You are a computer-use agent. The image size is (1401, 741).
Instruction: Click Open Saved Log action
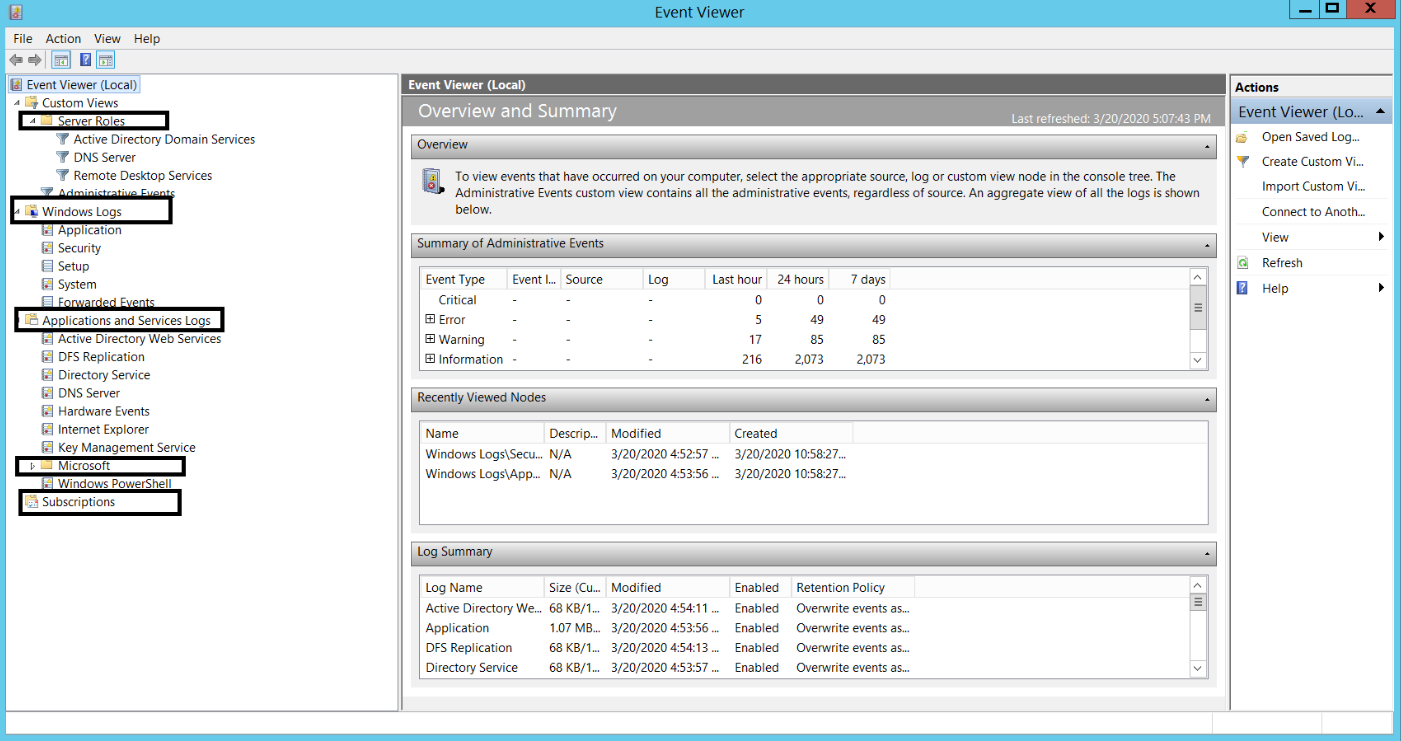click(1311, 137)
